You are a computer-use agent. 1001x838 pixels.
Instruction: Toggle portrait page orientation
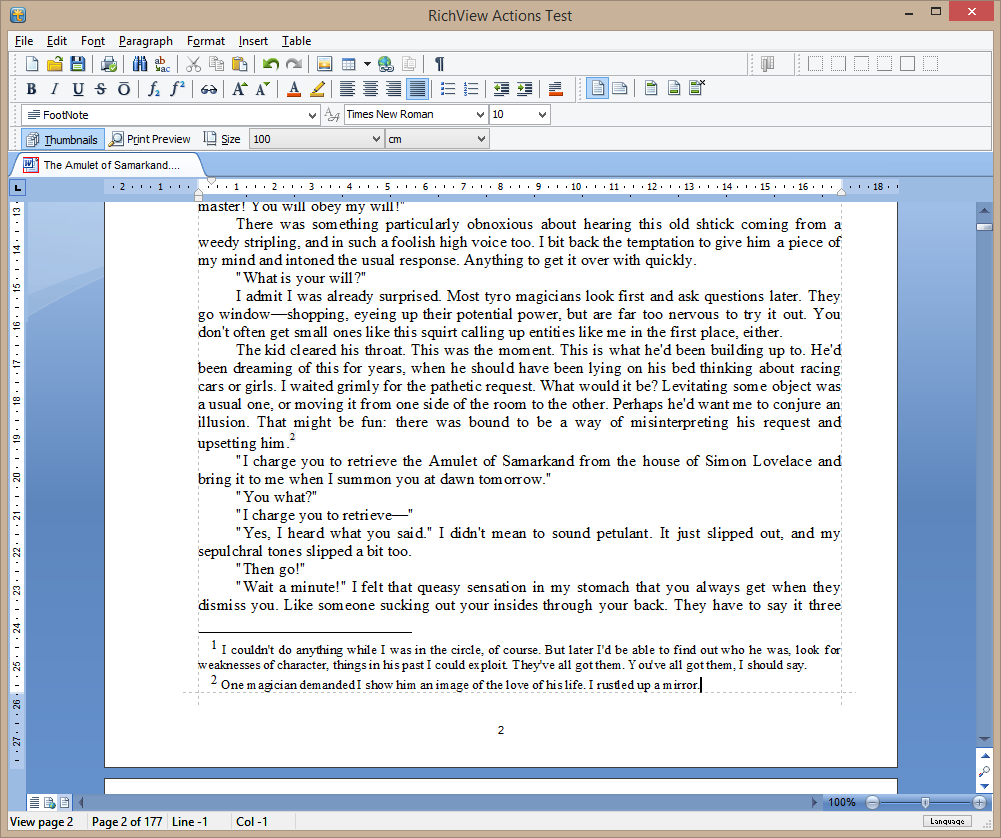pos(597,89)
